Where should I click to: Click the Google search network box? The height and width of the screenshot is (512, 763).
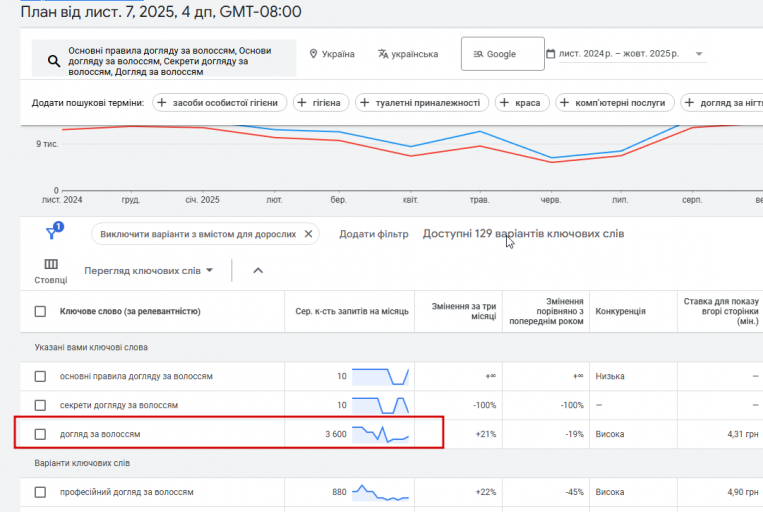(503, 54)
